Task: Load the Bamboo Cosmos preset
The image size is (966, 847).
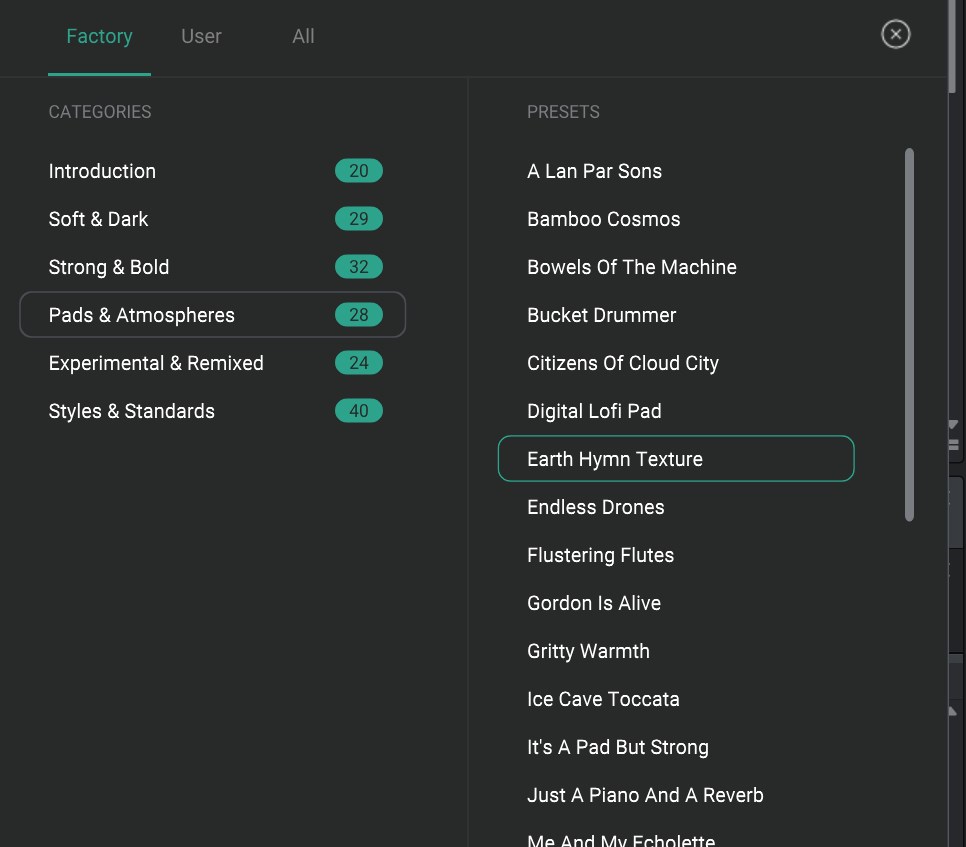Action: point(603,219)
